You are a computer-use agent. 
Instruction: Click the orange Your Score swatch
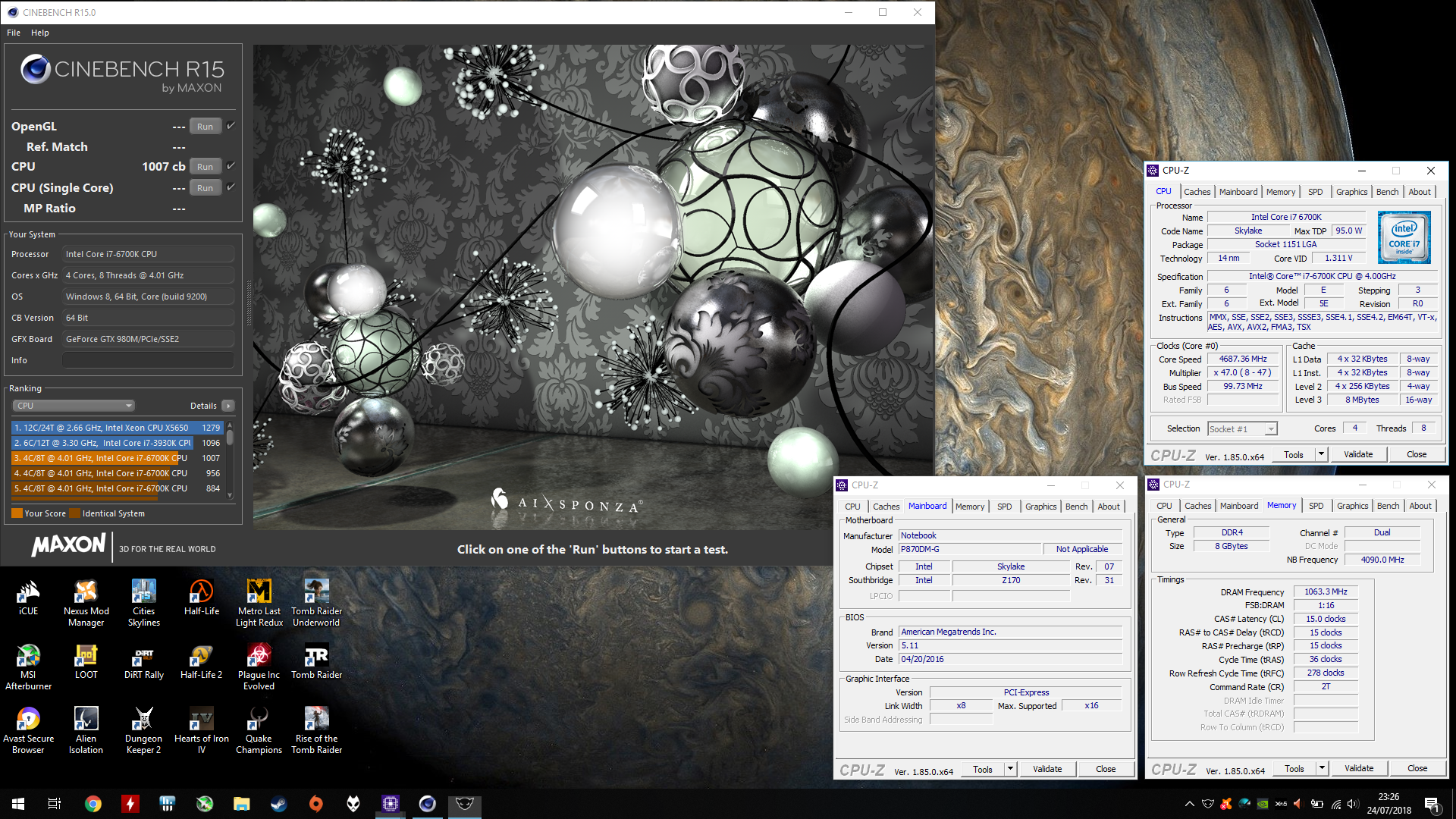tap(17, 513)
